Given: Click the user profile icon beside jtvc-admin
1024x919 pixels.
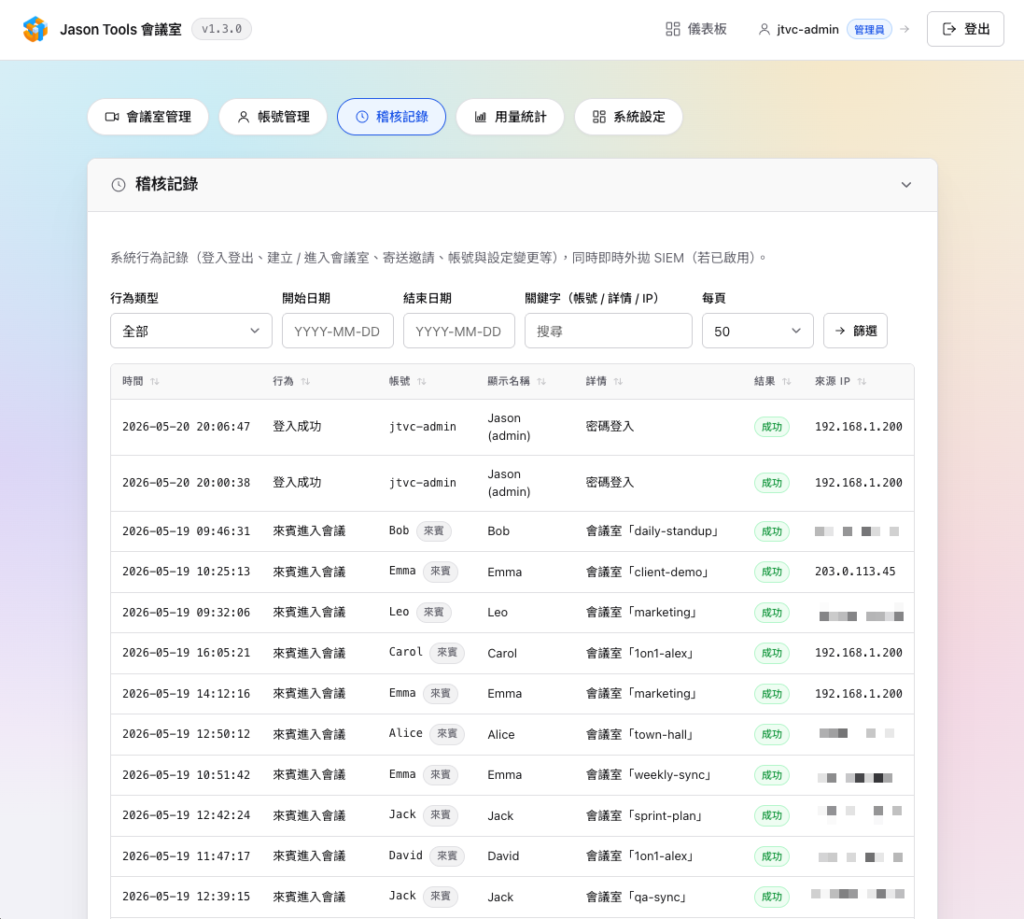Looking at the screenshot, I should 763,29.
